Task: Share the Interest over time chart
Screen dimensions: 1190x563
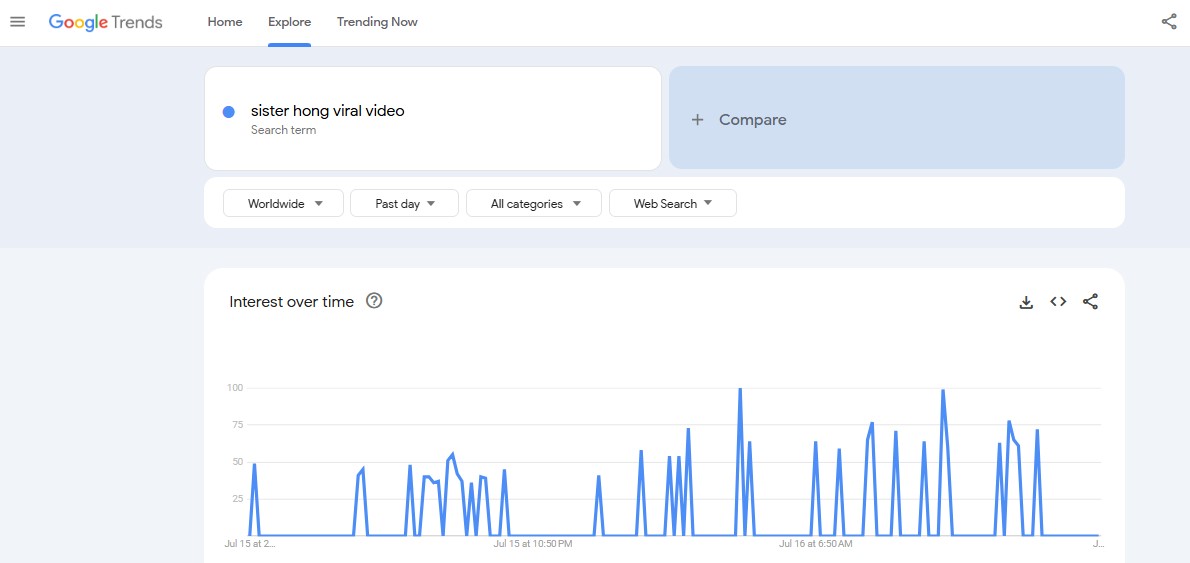Action: pyautogui.click(x=1090, y=302)
